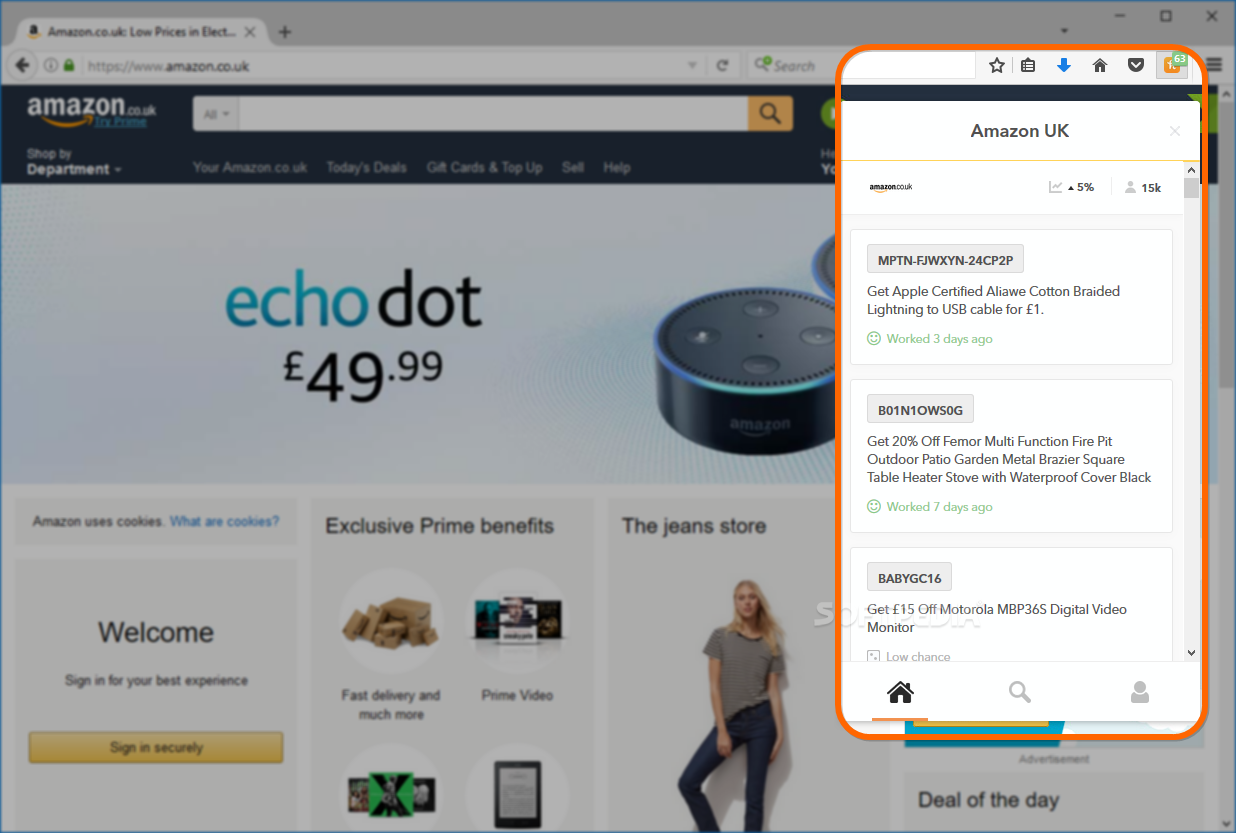Click the Sign in securely button
This screenshot has height=833, width=1236.
[x=156, y=747]
